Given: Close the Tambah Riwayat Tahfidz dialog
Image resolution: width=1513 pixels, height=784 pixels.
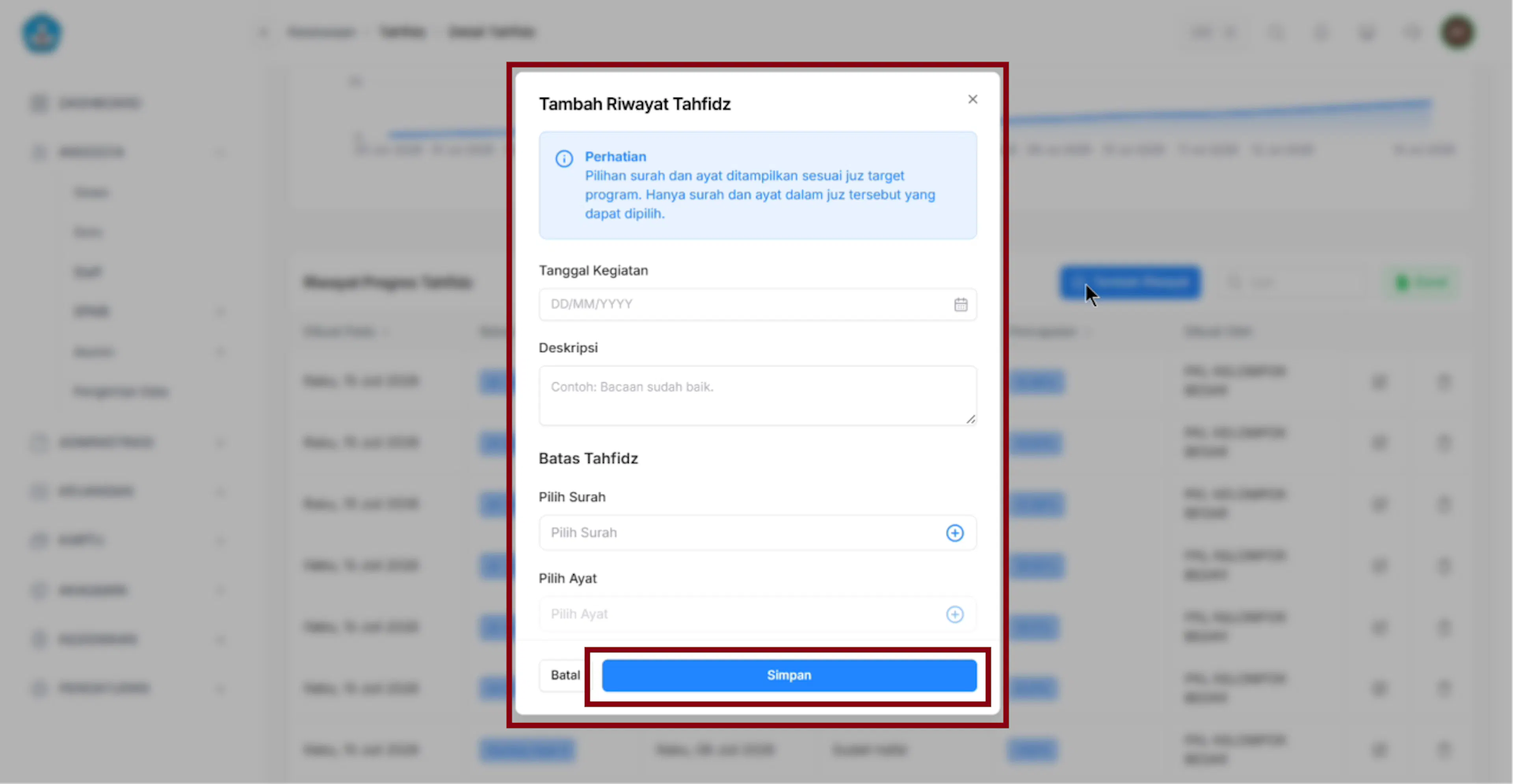Looking at the screenshot, I should (x=973, y=99).
